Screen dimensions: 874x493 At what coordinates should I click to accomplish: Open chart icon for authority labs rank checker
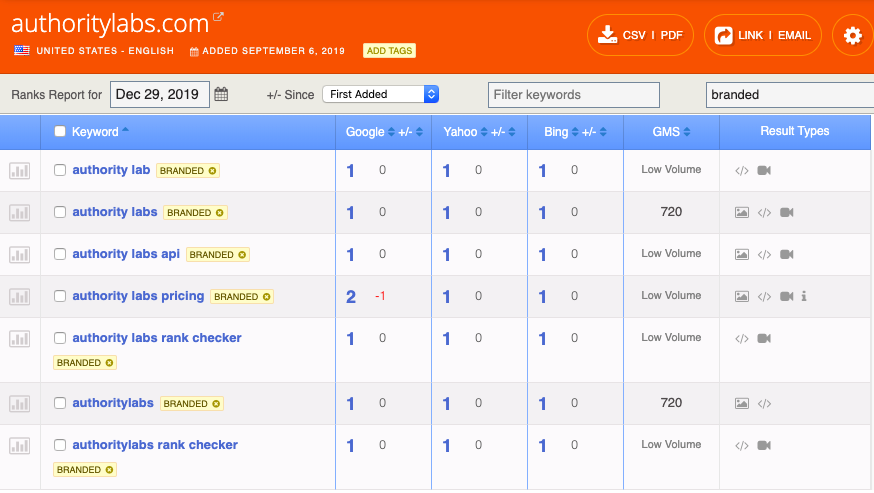pos(20,339)
